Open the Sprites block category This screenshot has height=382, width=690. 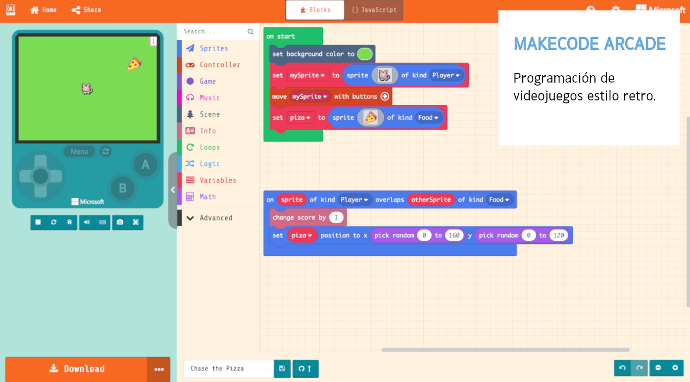tap(214, 48)
